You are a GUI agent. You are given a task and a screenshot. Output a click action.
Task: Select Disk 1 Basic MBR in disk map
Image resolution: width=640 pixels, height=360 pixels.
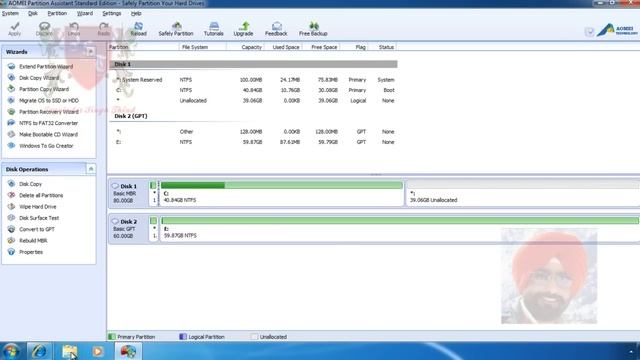129,193
